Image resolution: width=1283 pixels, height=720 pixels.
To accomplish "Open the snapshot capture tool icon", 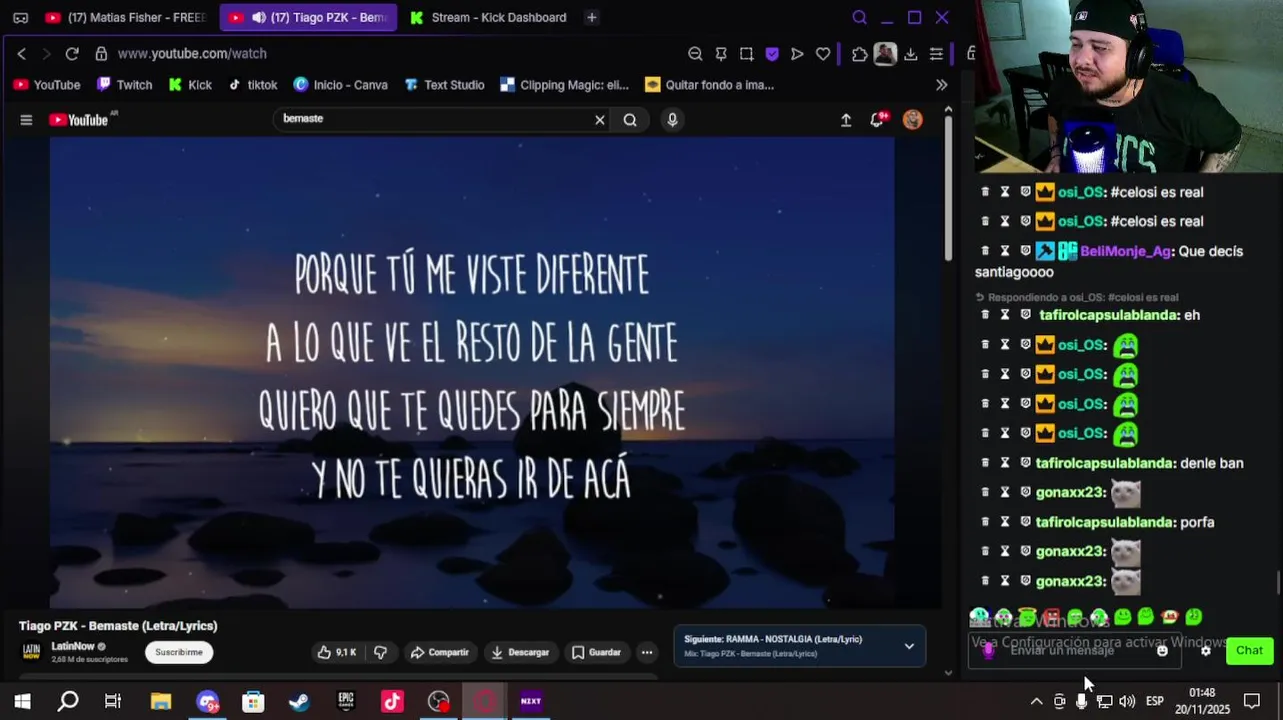I will tap(747, 54).
